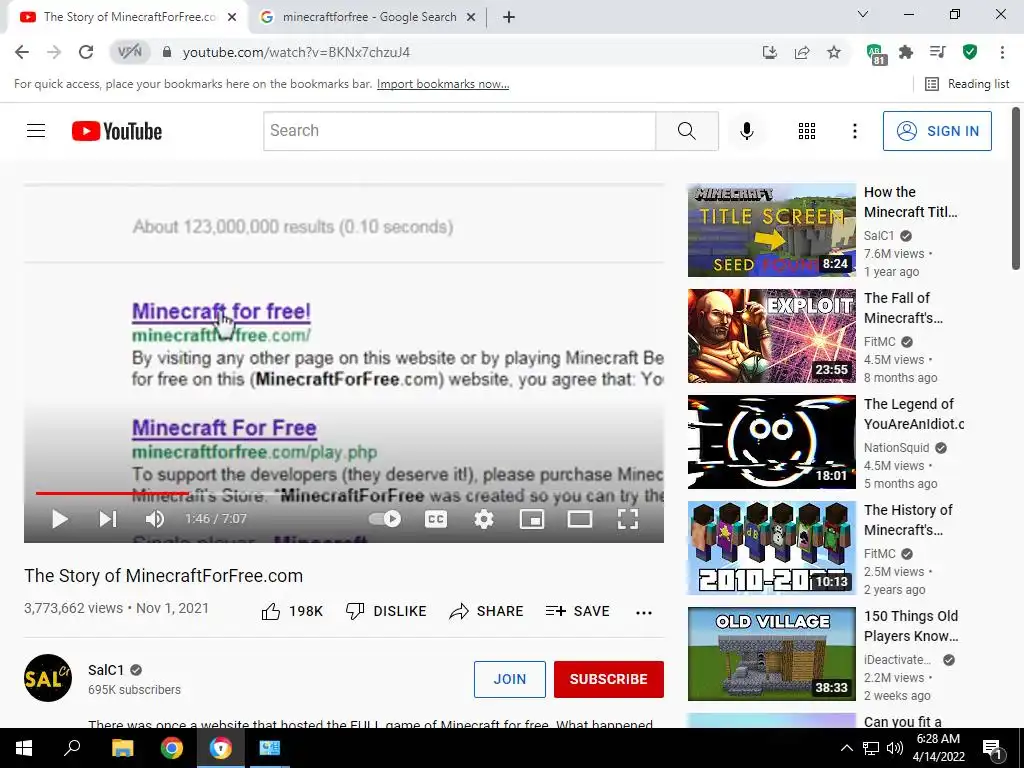Toggle the browser VPN badge
Screen dimensions: 1024x768
tap(129, 52)
